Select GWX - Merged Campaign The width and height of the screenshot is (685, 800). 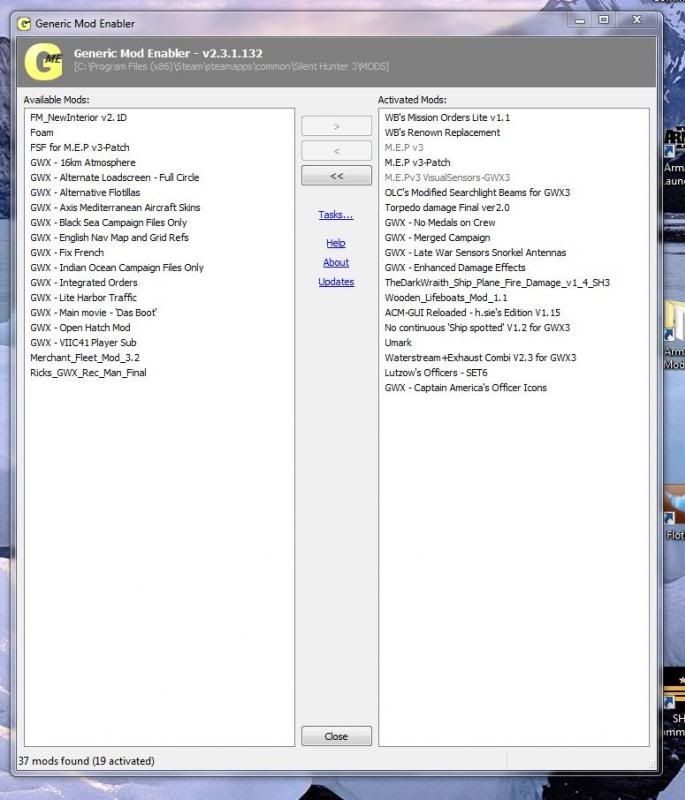coord(438,237)
